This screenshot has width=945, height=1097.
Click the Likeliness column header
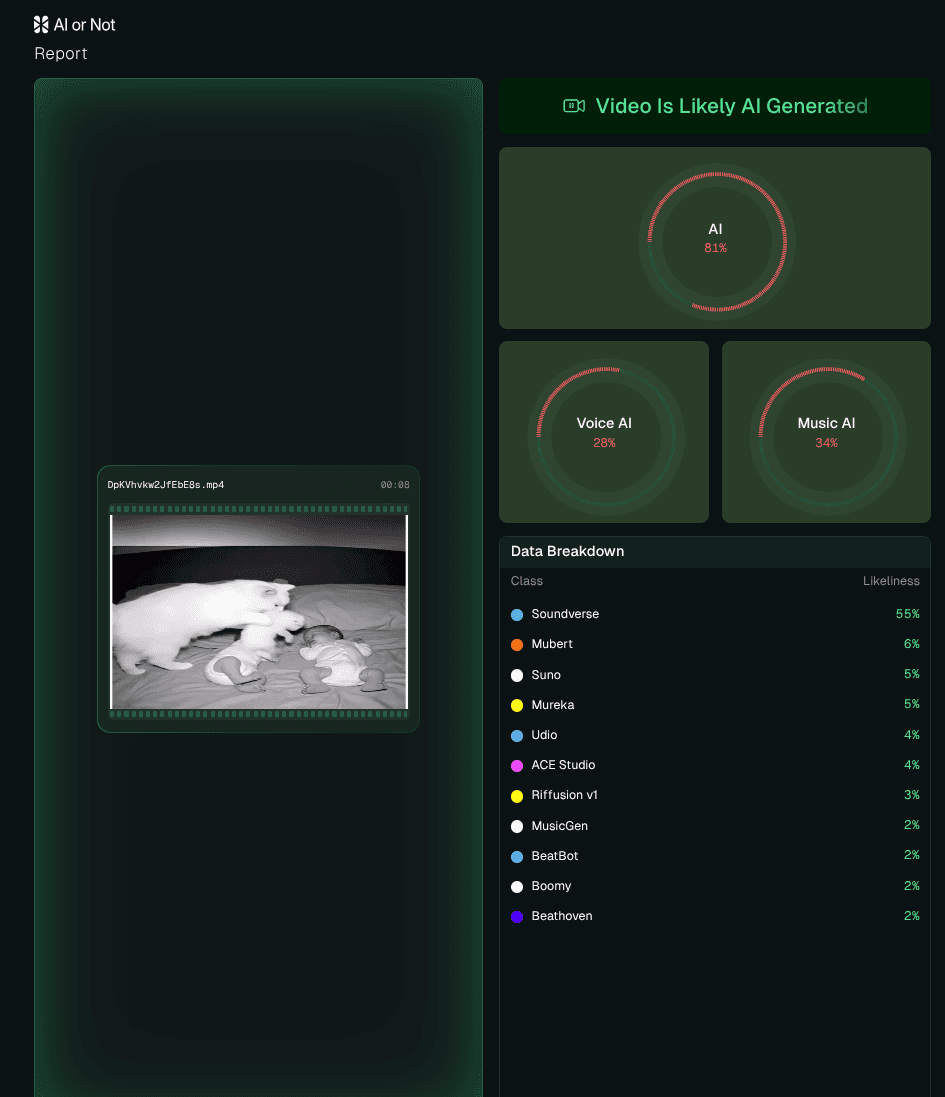click(891, 581)
